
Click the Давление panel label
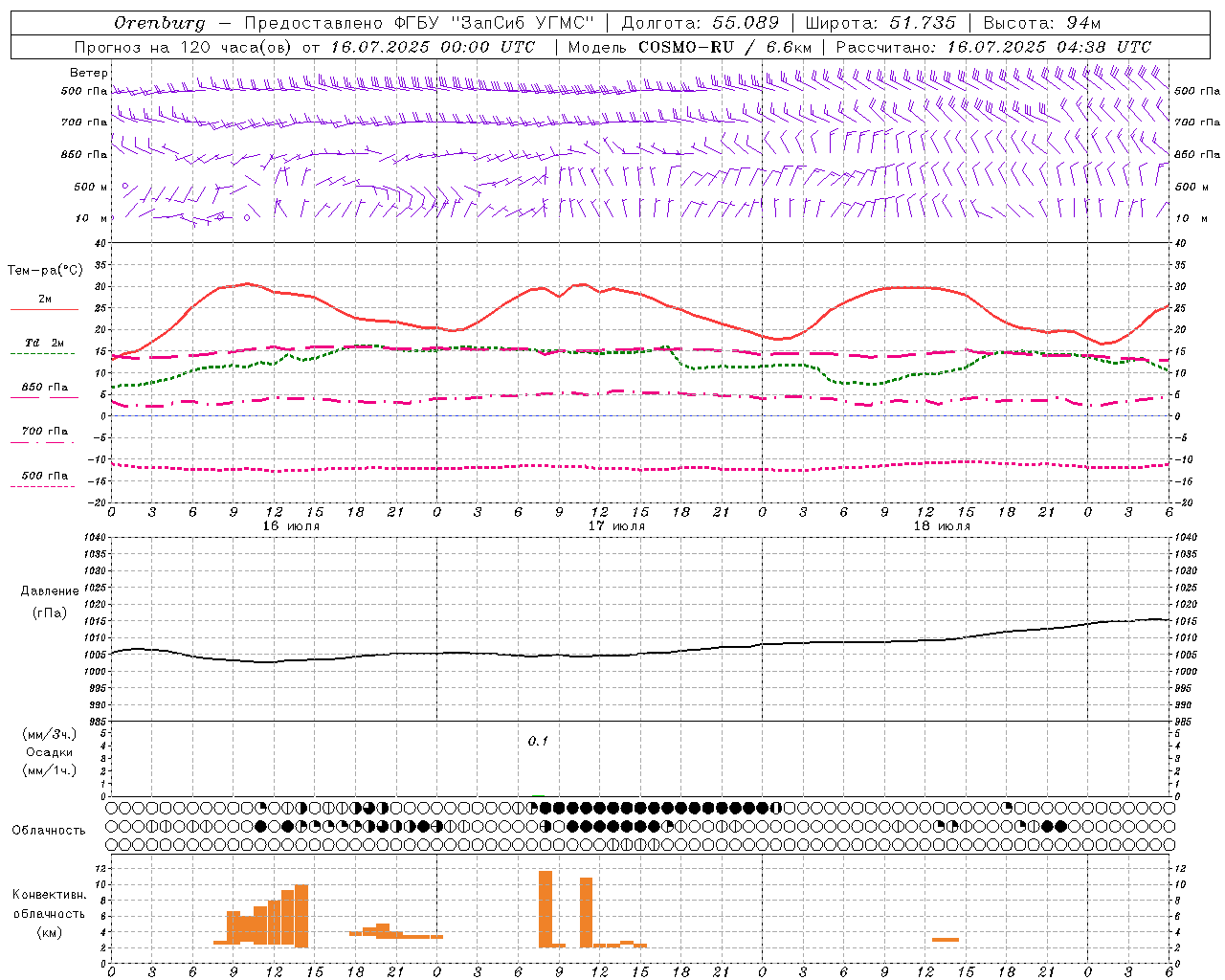50,591
